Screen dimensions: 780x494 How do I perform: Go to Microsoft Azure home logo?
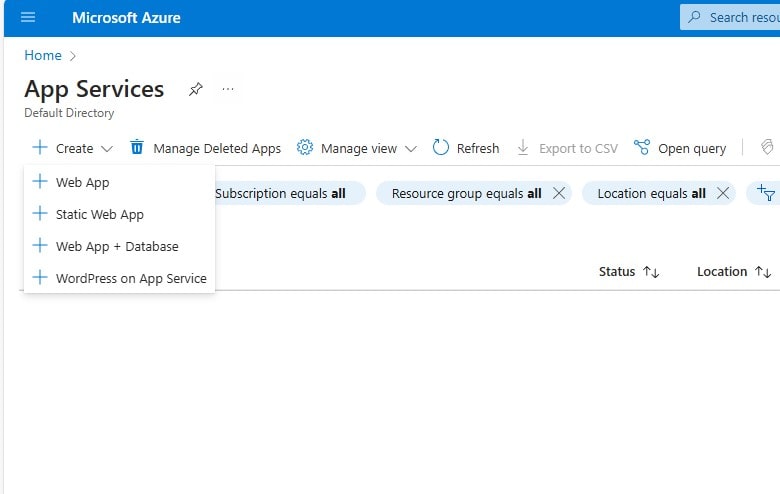[x=126, y=18]
